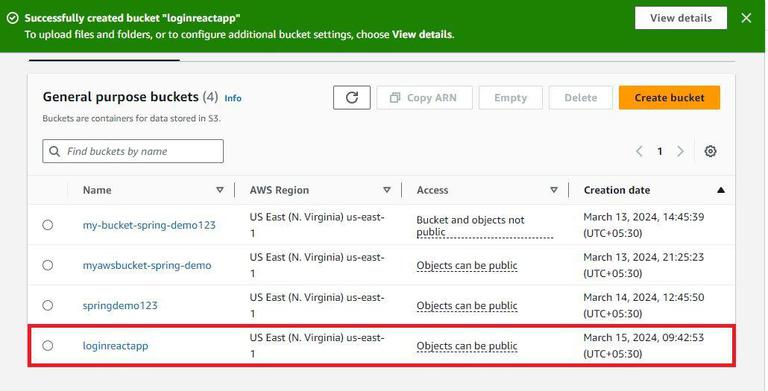Open loginreactapp bucket link

115,346
